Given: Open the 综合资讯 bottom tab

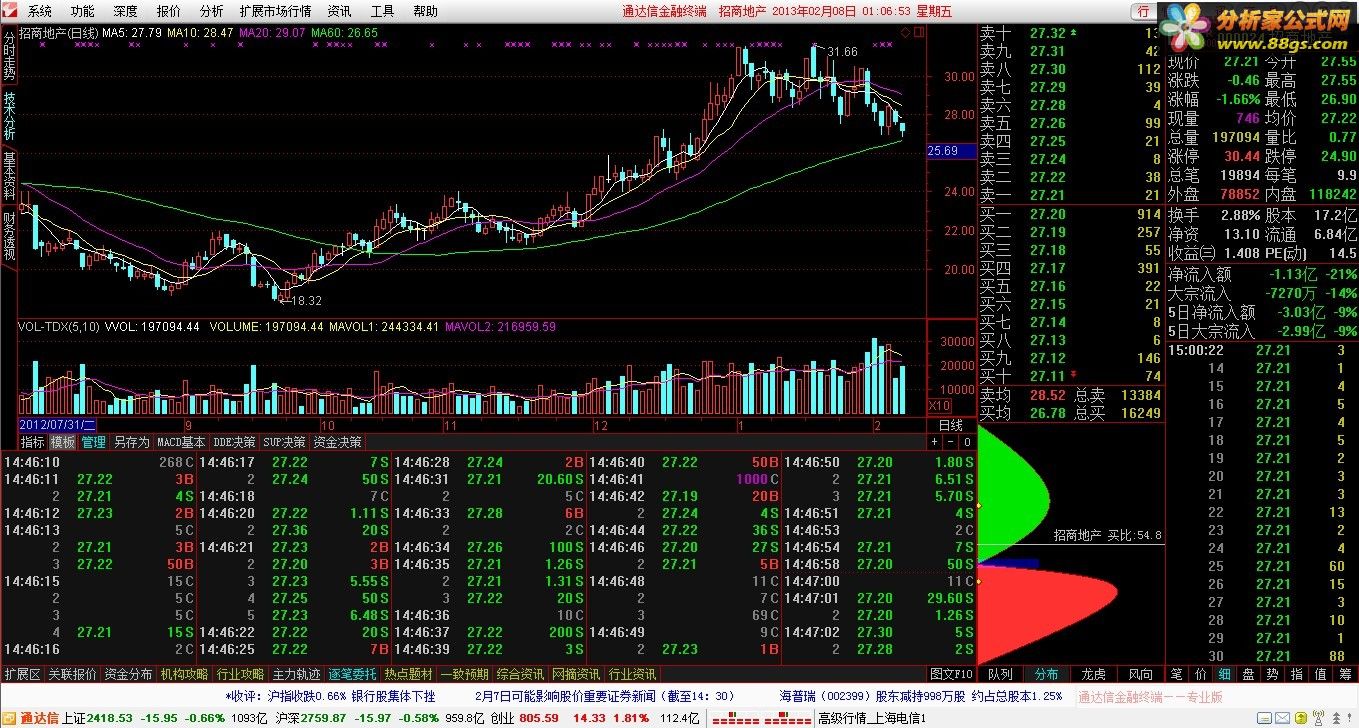Looking at the screenshot, I should [521, 674].
